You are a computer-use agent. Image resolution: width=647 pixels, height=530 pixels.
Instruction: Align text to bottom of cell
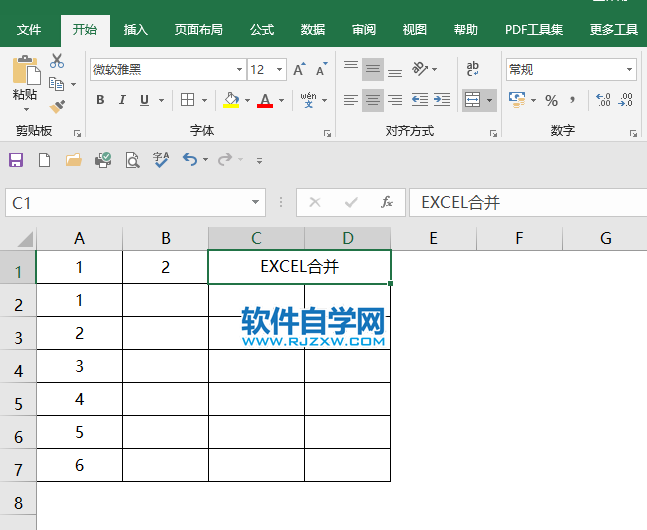(395, 73)
